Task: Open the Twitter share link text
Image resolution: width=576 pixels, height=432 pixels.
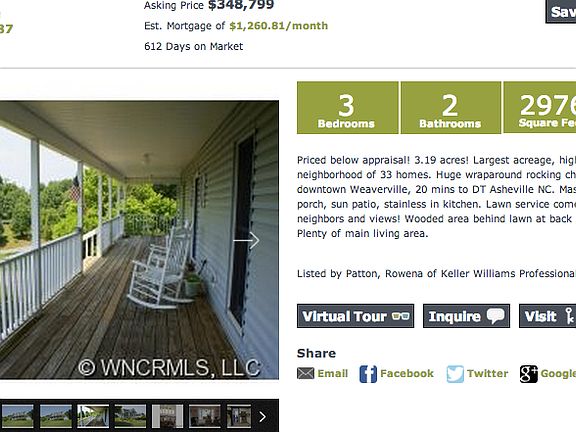Action: [487, 374]
